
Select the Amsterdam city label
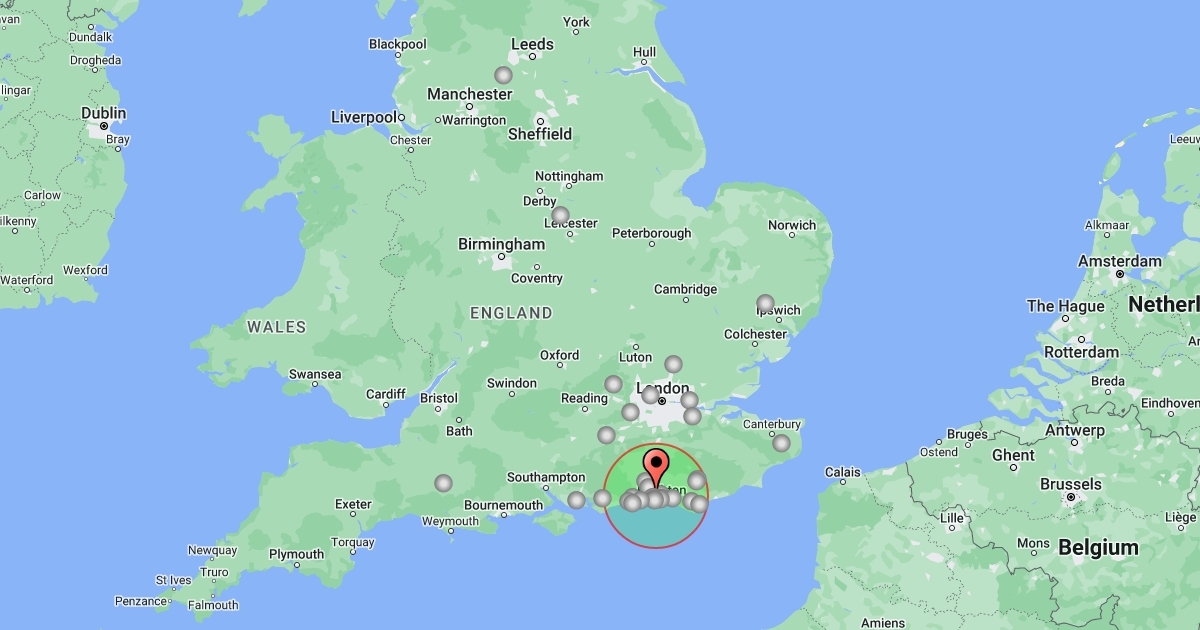coord(1119,261)
